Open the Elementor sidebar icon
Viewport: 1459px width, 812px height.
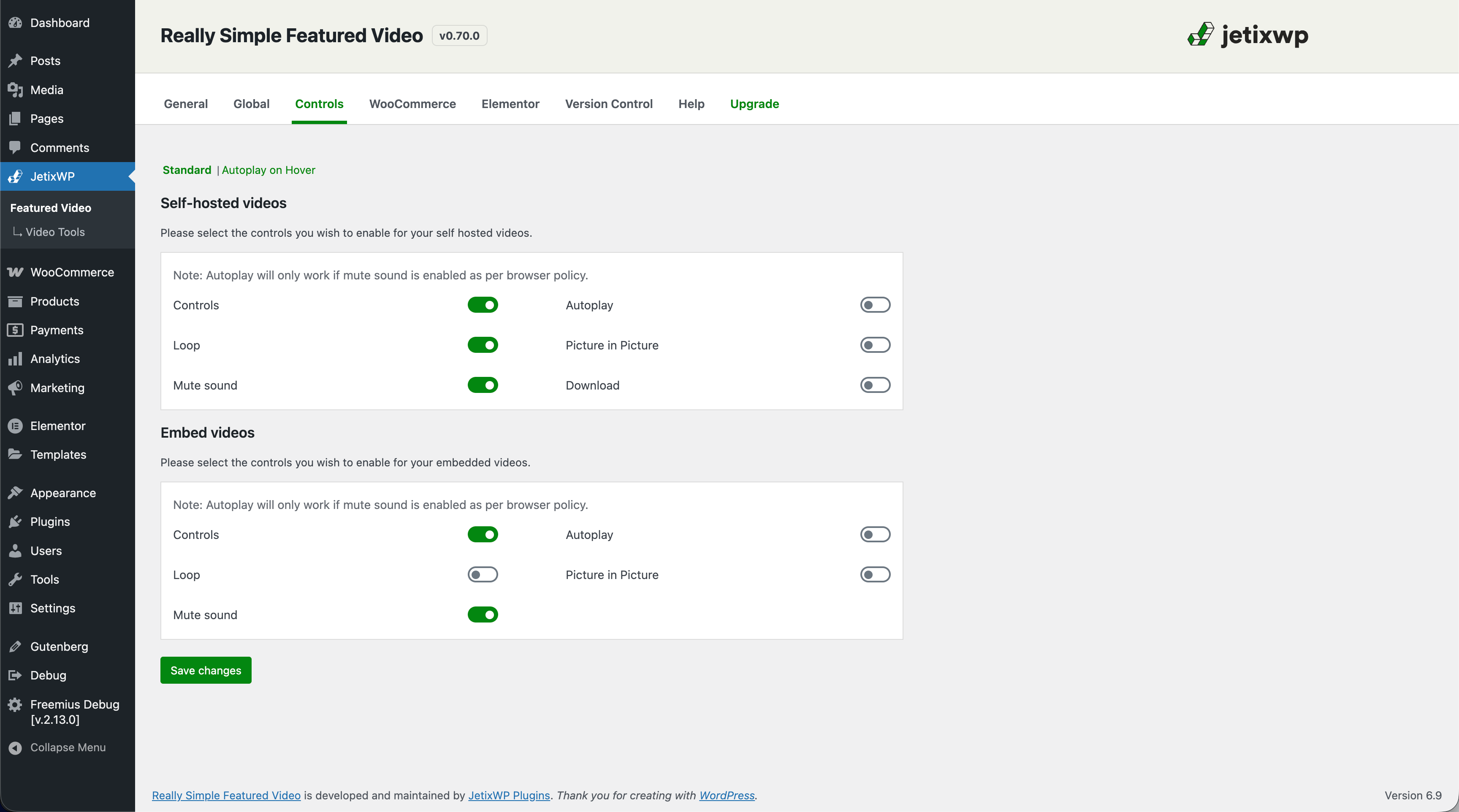tap(15, 425)
